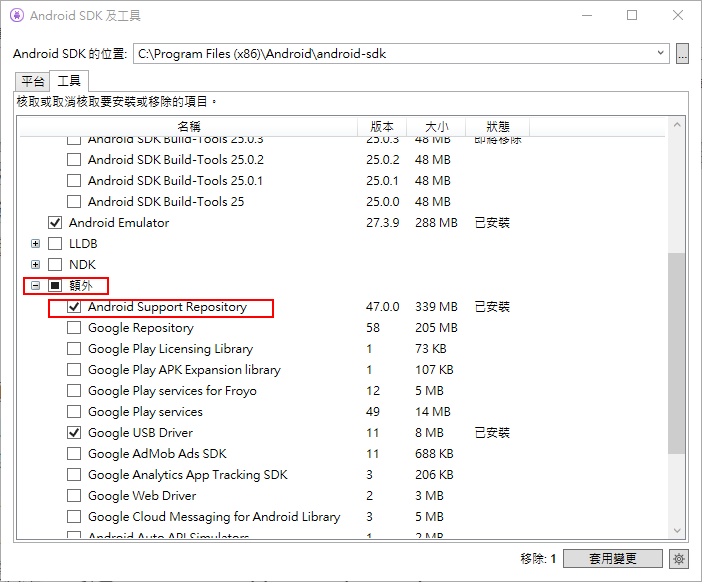Select the Android Emulator row label
This screenshot has width=702, height=582.
[x=119, y=223]
